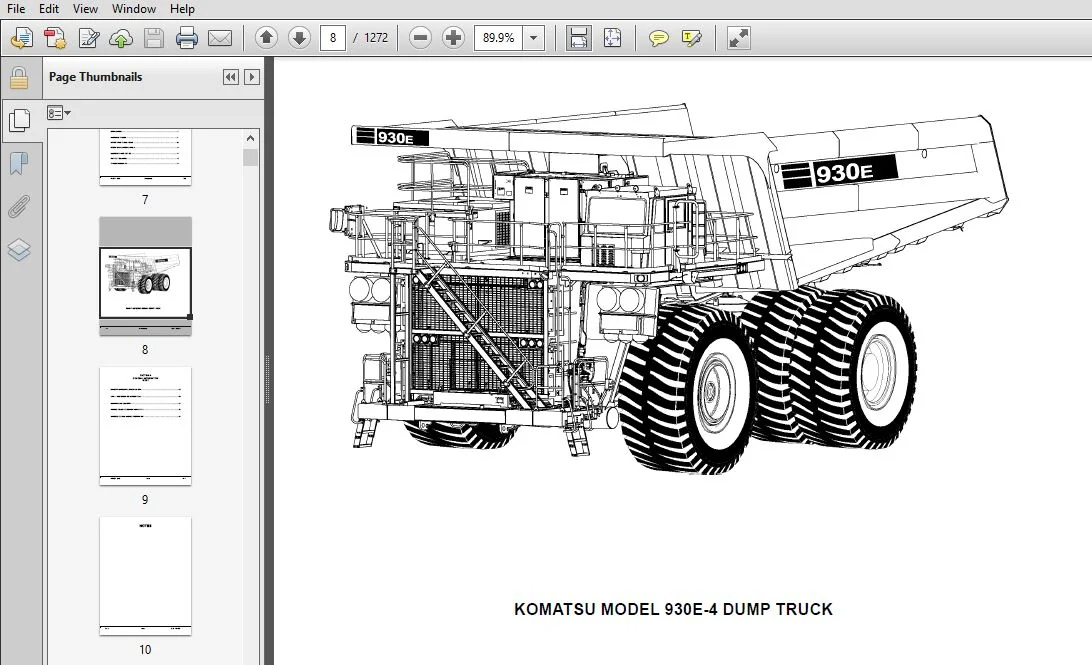1092x665 pixels.
Task: Select page 9 thumbnail
Action: (x=145, y=426)
